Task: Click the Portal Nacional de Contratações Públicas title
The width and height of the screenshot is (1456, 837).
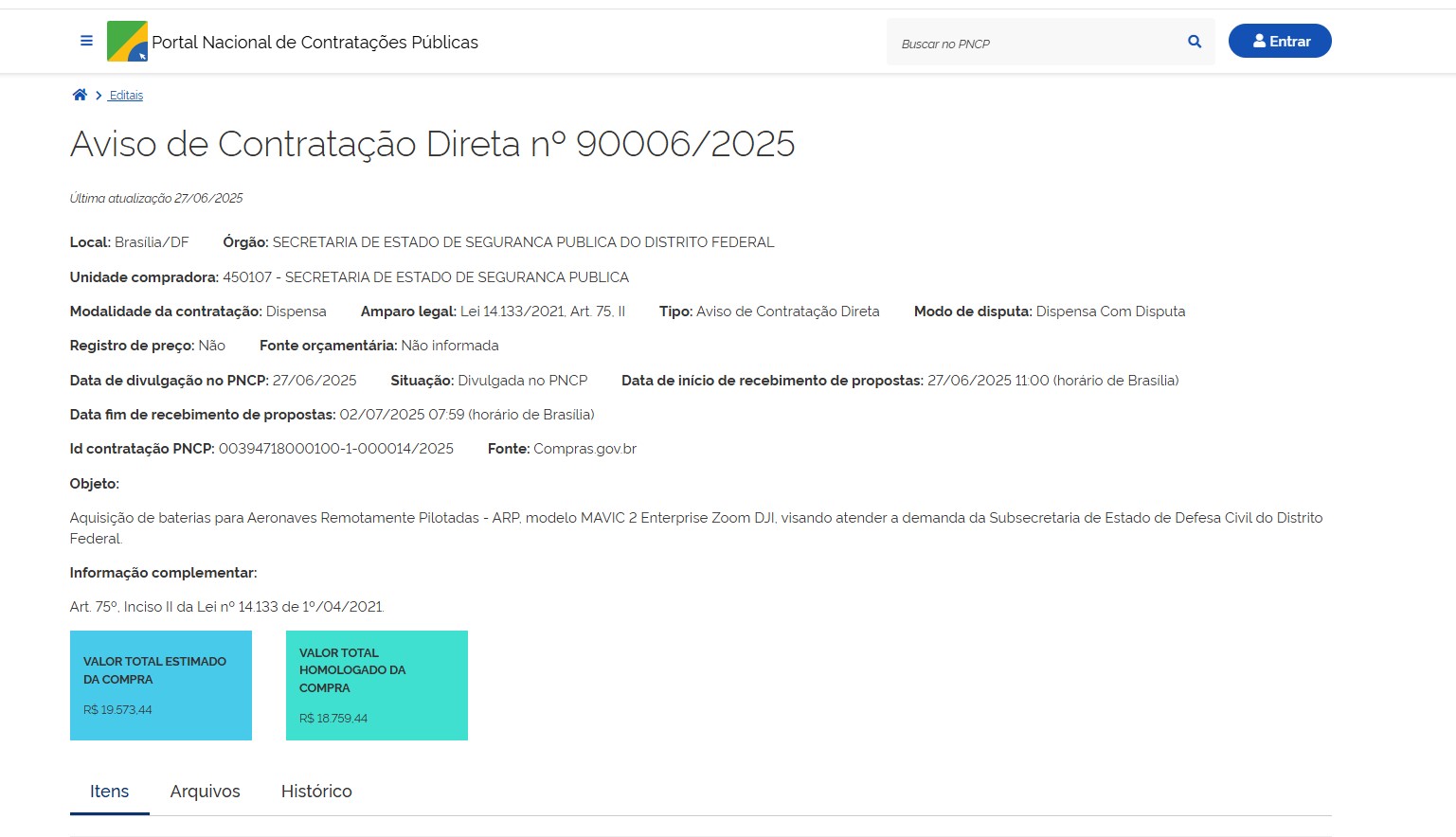Action: (x=315, y=43)
